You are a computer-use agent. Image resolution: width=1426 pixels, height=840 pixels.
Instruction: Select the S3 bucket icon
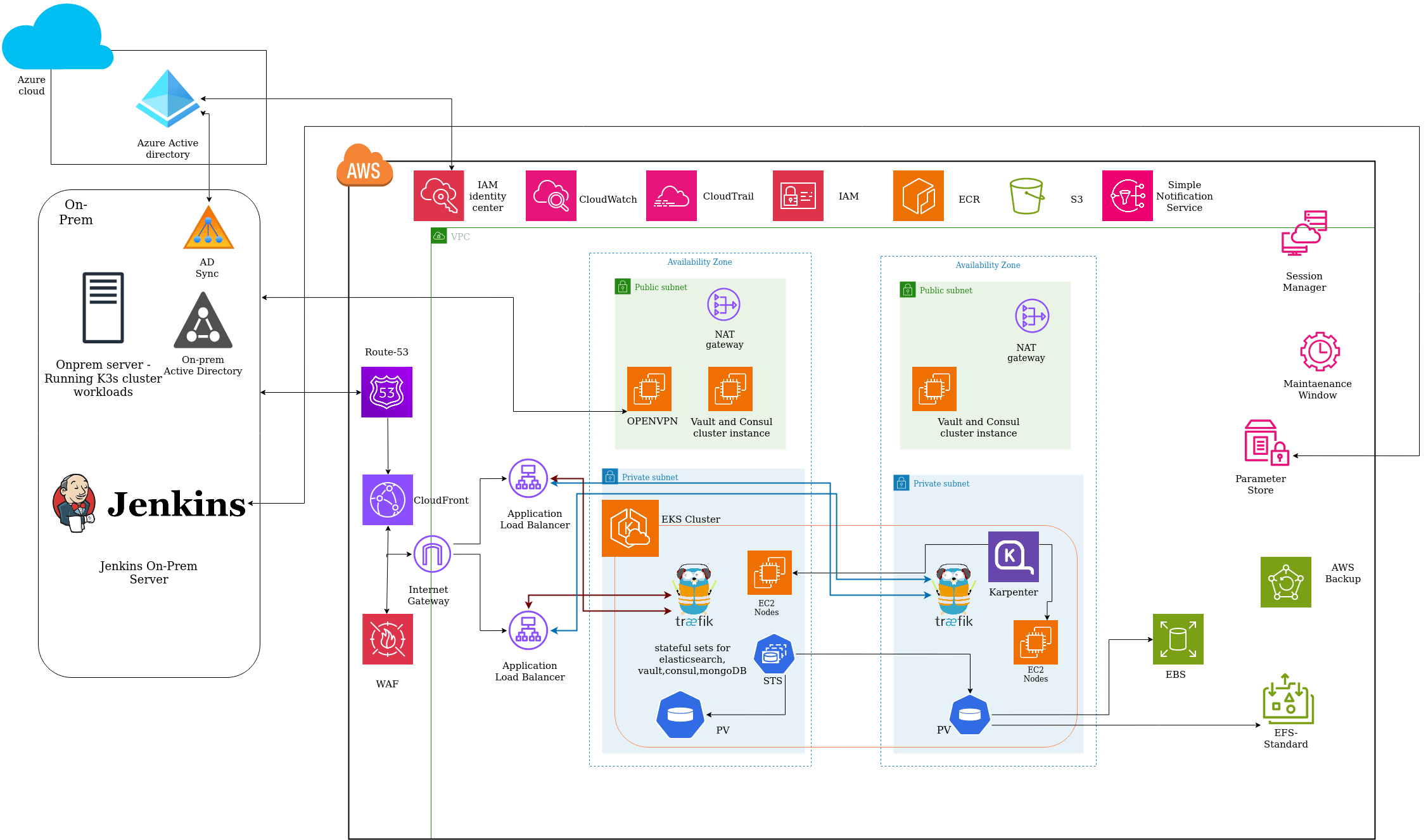pyautogui.click(x=1026, y=196)
